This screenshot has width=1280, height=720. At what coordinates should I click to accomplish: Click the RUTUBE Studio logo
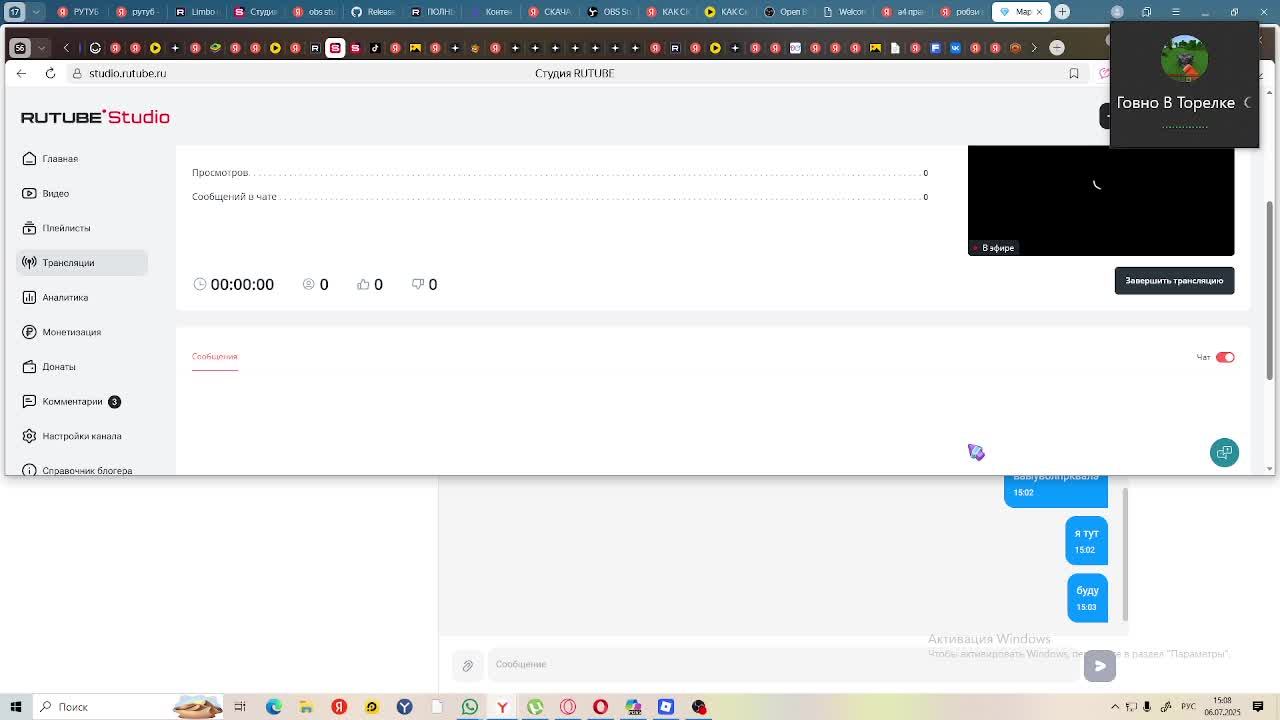[x=95, y=117]
